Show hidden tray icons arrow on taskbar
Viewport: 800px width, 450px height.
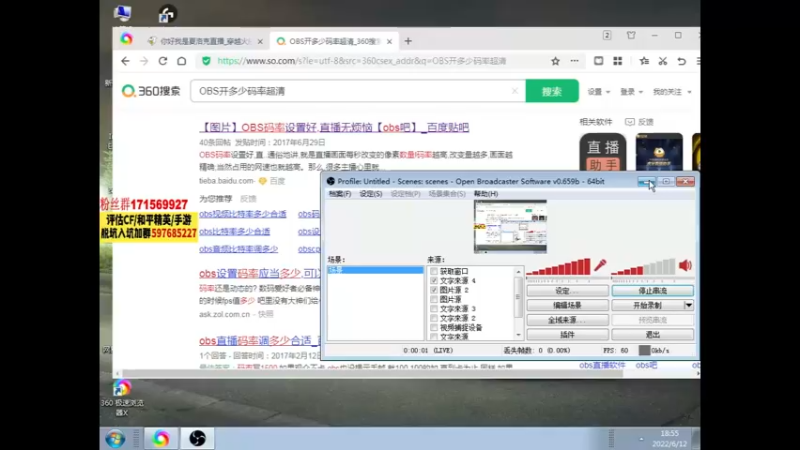[641, 439]
